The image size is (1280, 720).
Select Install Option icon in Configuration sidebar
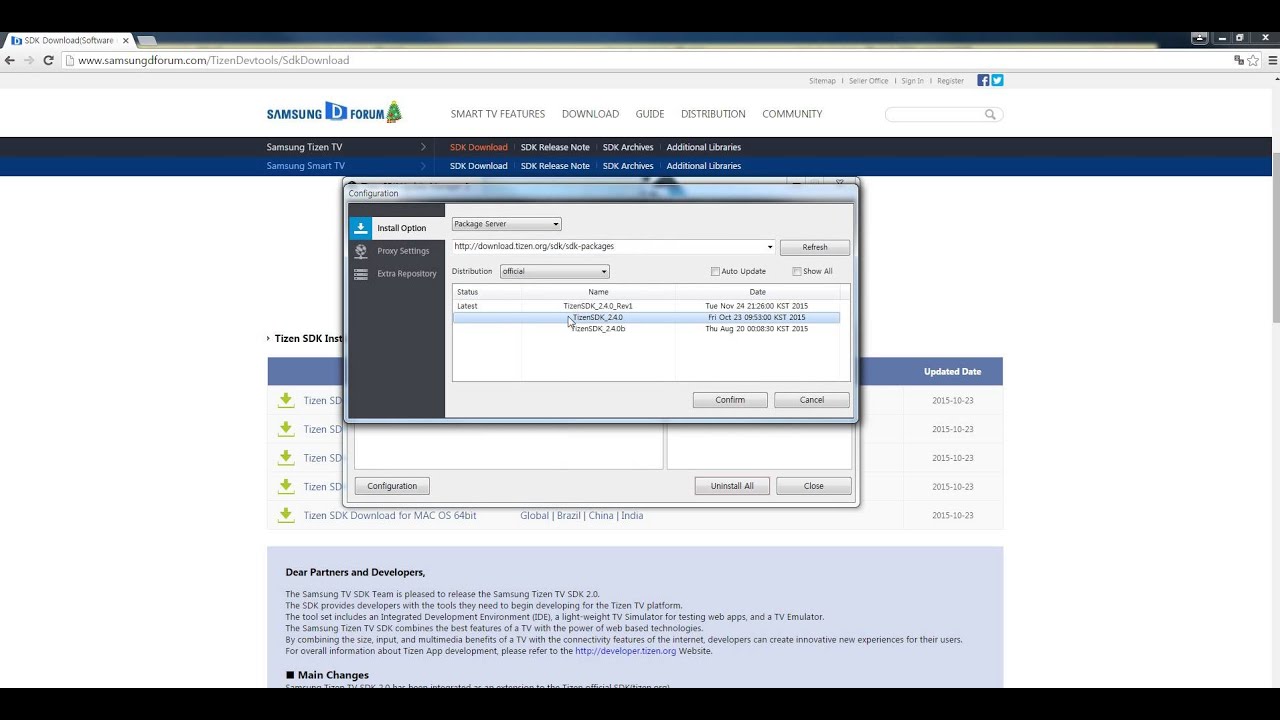coord(361,228)
